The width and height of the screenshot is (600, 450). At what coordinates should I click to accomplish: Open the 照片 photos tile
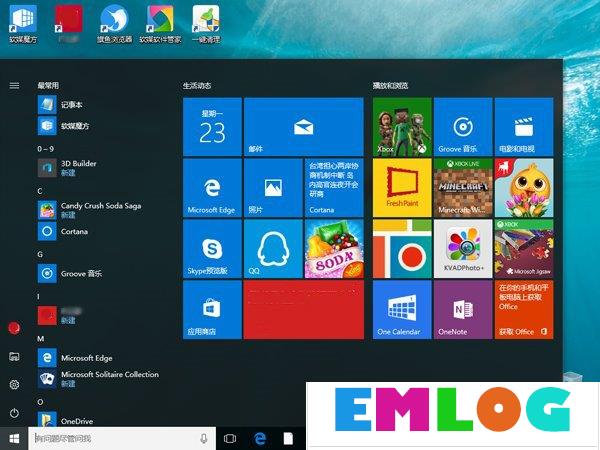tap(273, 188)
